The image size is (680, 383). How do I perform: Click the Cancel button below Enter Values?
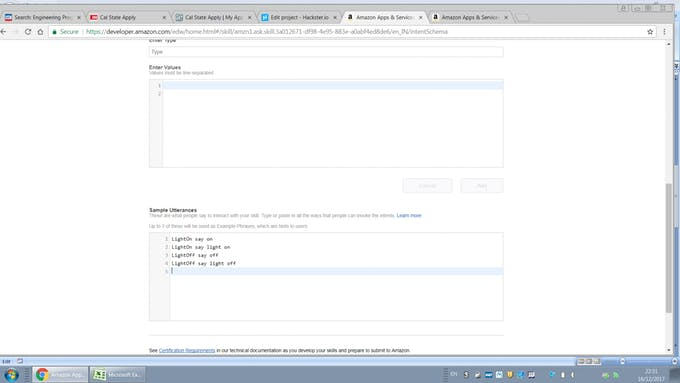tap(427, 186)
